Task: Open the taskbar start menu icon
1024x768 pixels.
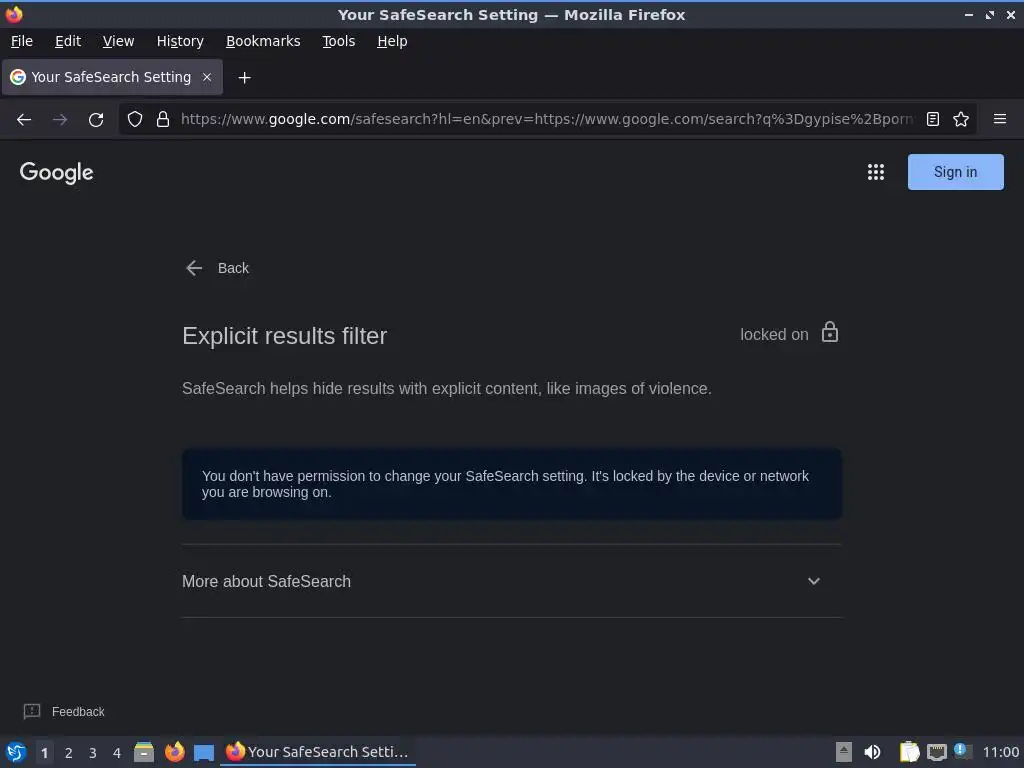Action: [x=16, y=752]
